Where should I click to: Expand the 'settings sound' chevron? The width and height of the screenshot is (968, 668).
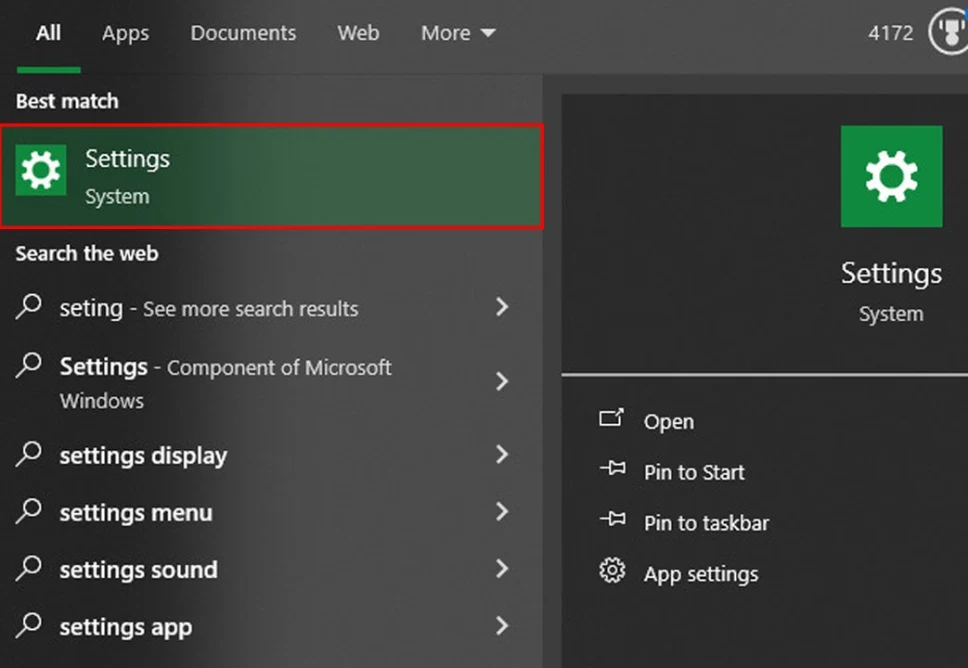point(502,569)
